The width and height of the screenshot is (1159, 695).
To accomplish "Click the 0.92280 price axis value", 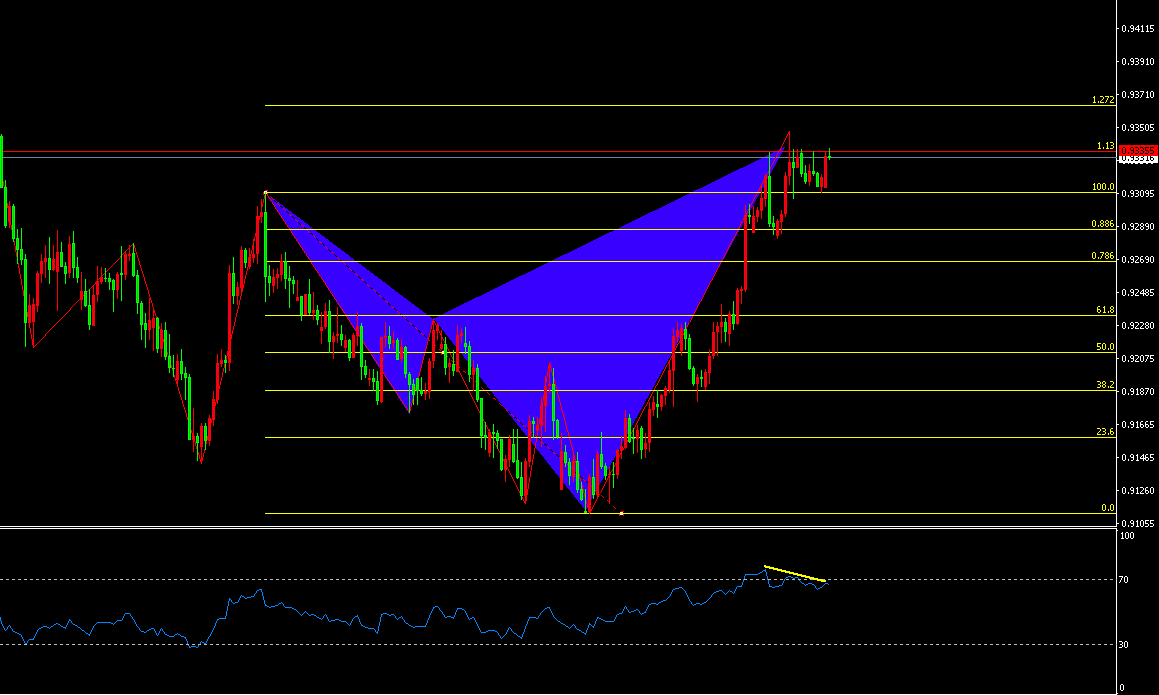I will click(1138, 325).
